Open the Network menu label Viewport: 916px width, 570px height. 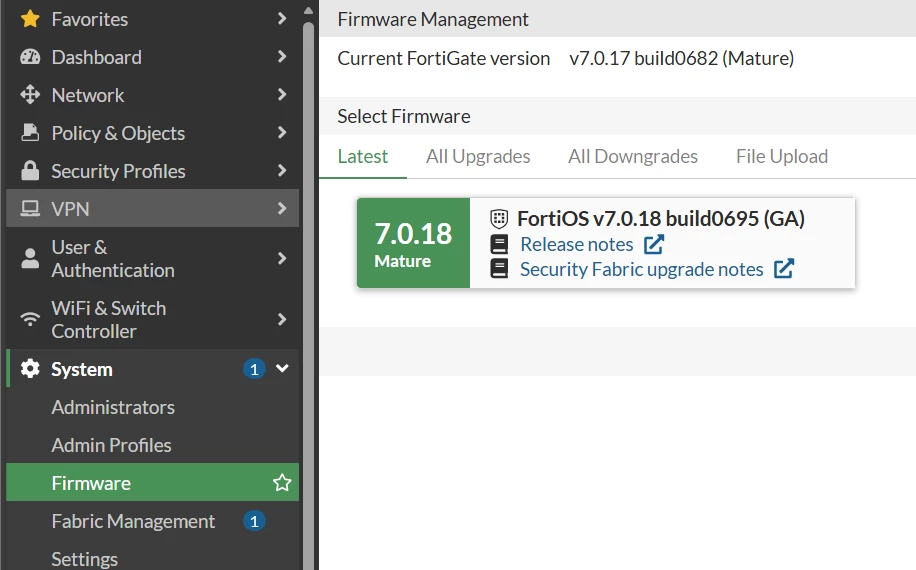tap(88, 95)
